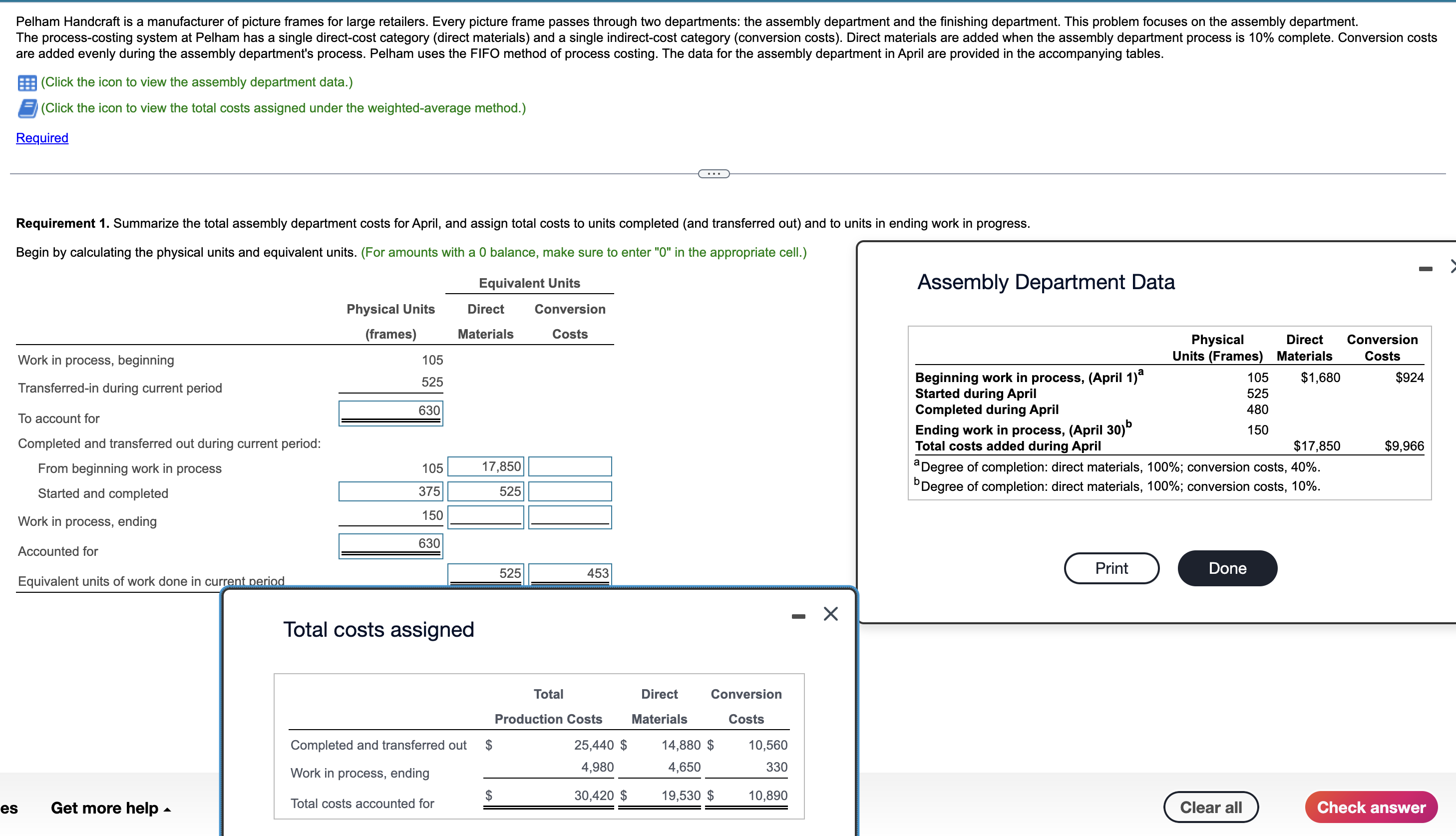Select conversion costs field for beginning WIP

point(569,466)
